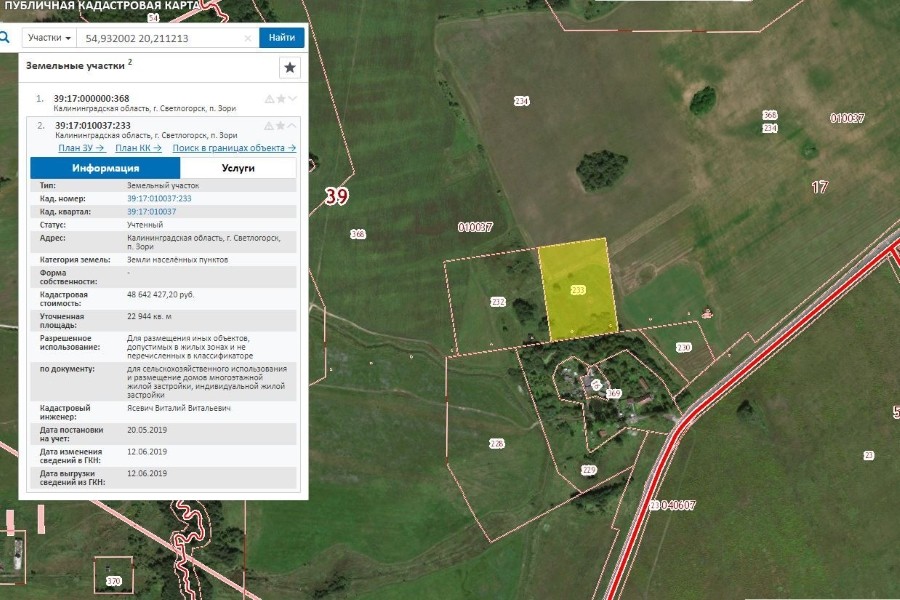Expand details of parcel 39:17:000000:368
Image resolution: width=900 pixels, height=600 pixels.
coord(292,98)
